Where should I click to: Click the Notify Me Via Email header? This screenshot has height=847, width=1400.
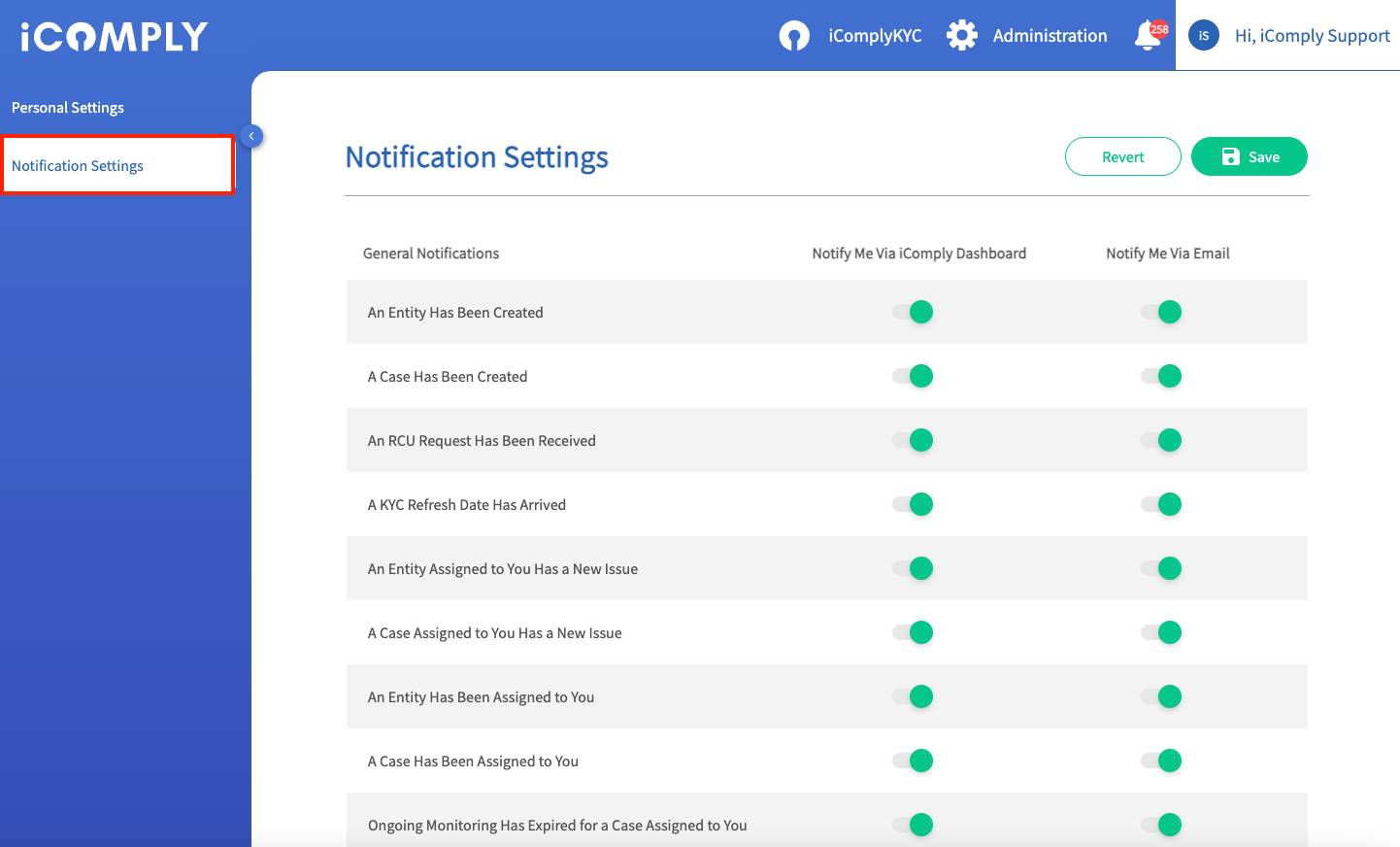coord(1168,254)
